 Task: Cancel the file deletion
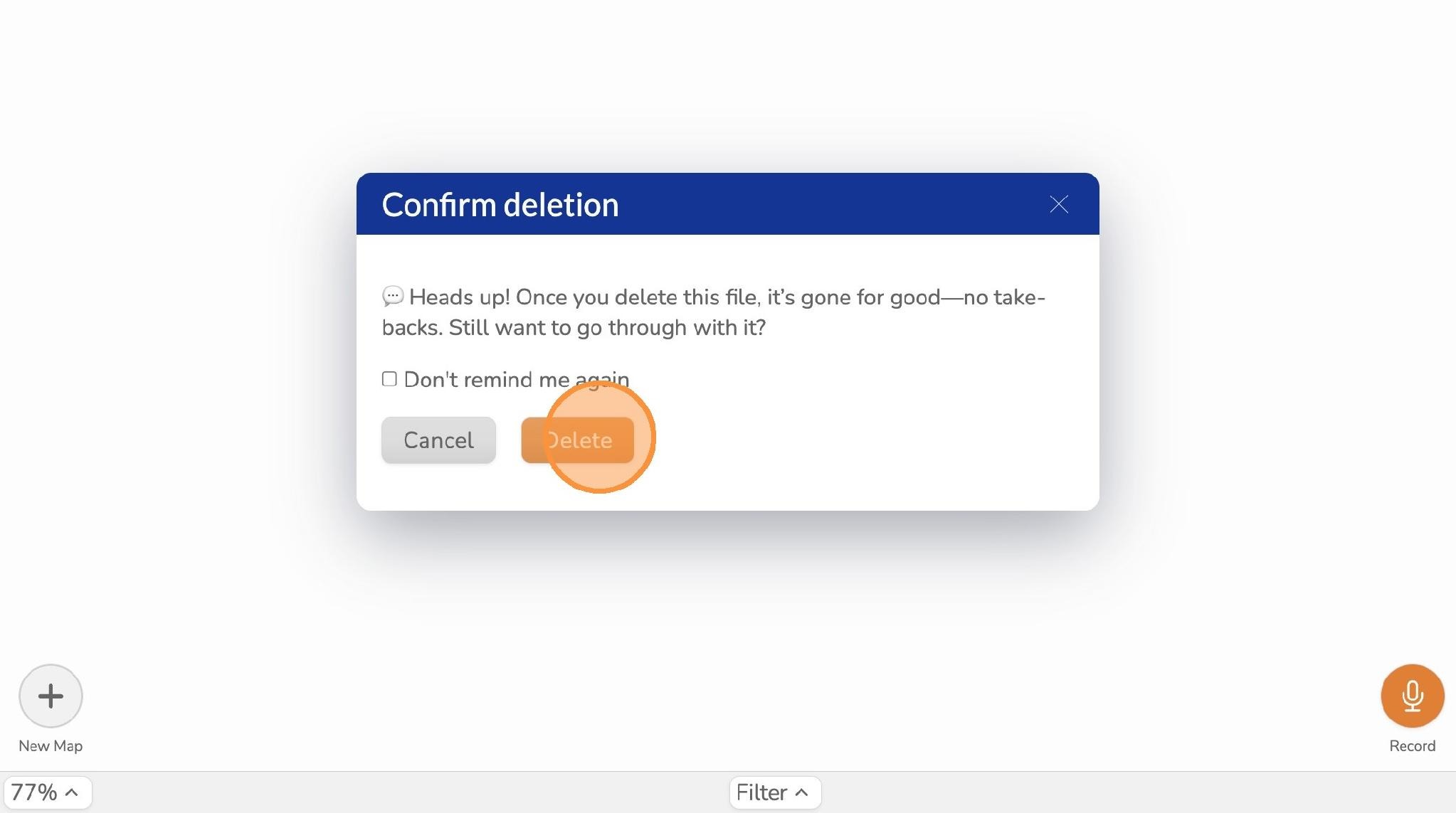(438, 440)
